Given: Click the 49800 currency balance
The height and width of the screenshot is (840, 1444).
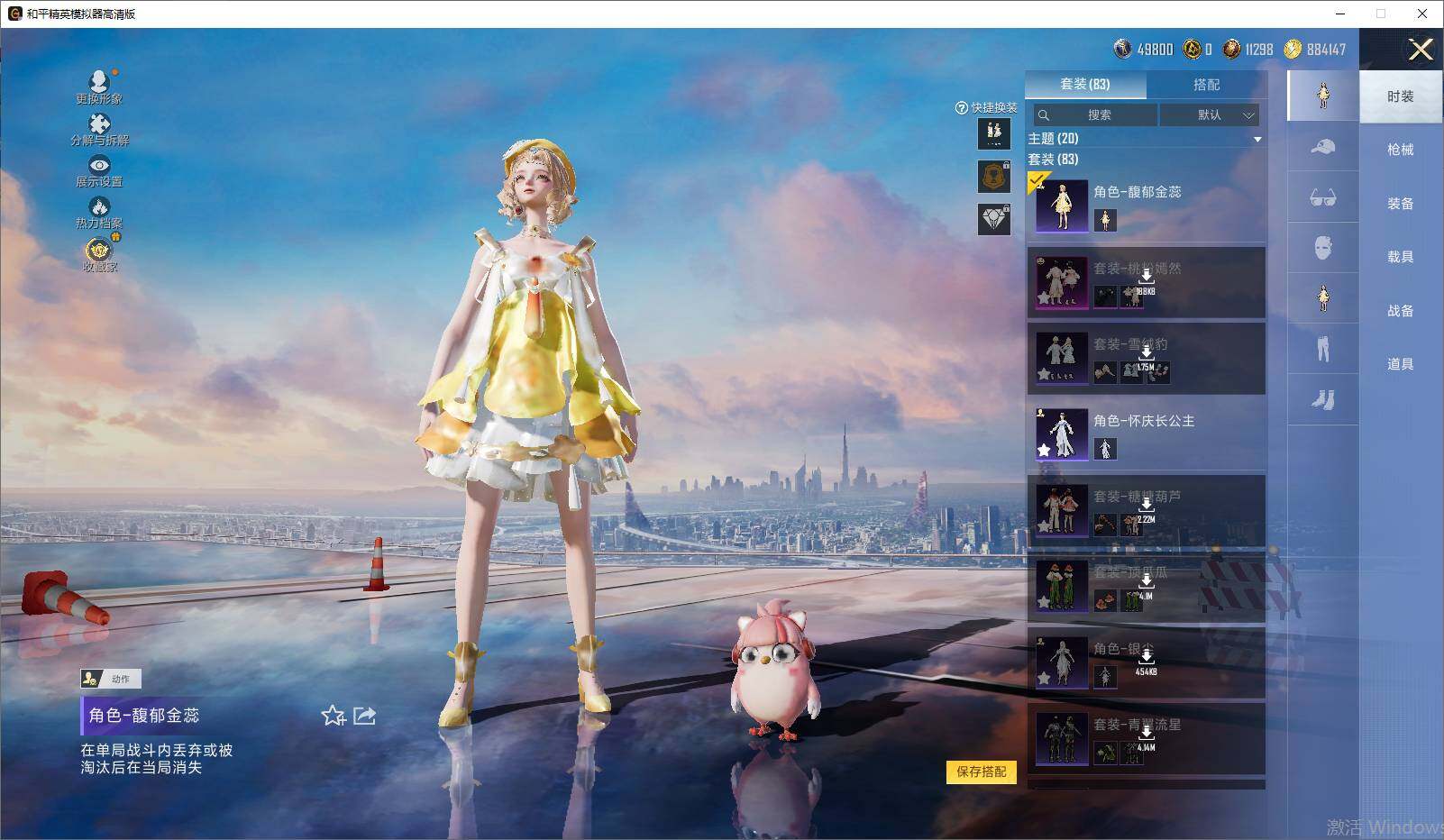Looking at the screenshot, I should (x=1144, y=50).
